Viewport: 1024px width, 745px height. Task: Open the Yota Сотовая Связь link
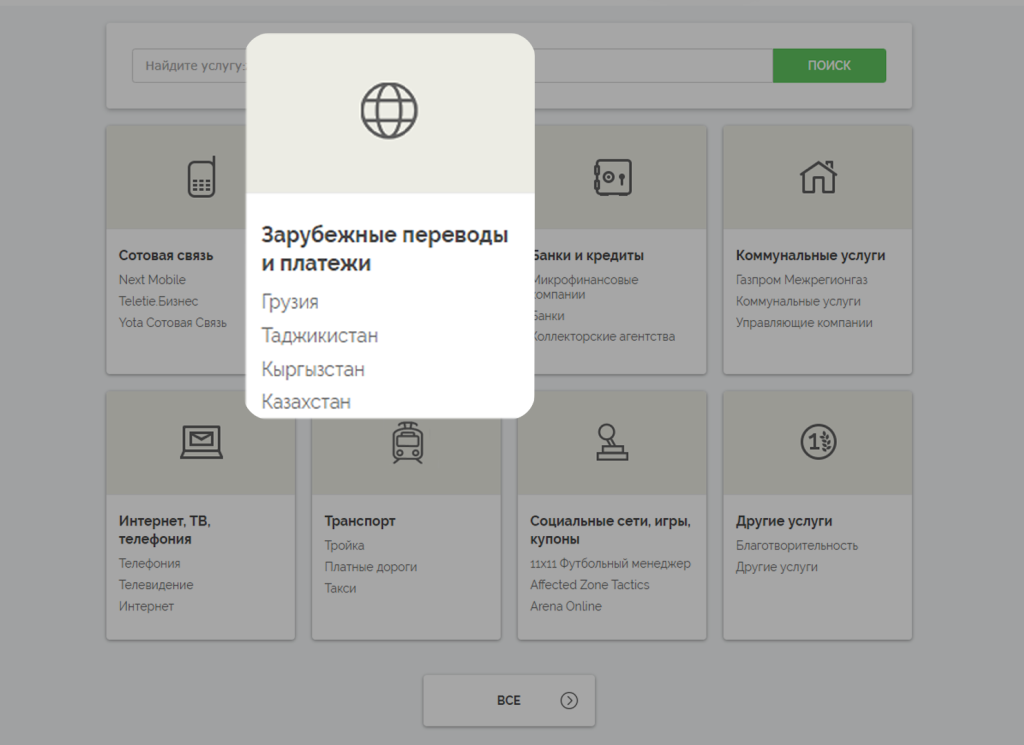[x=172, y=323]
